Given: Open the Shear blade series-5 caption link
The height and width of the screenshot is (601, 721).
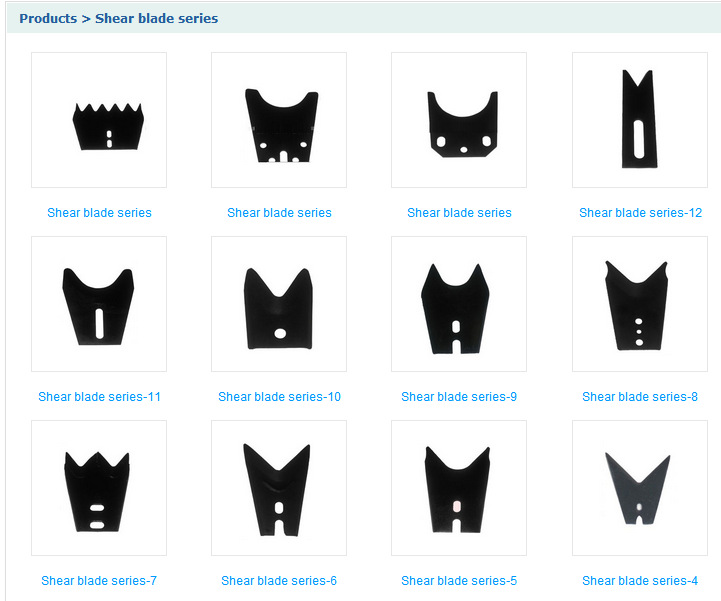Looking at the screenshot, I should point(459,580).
